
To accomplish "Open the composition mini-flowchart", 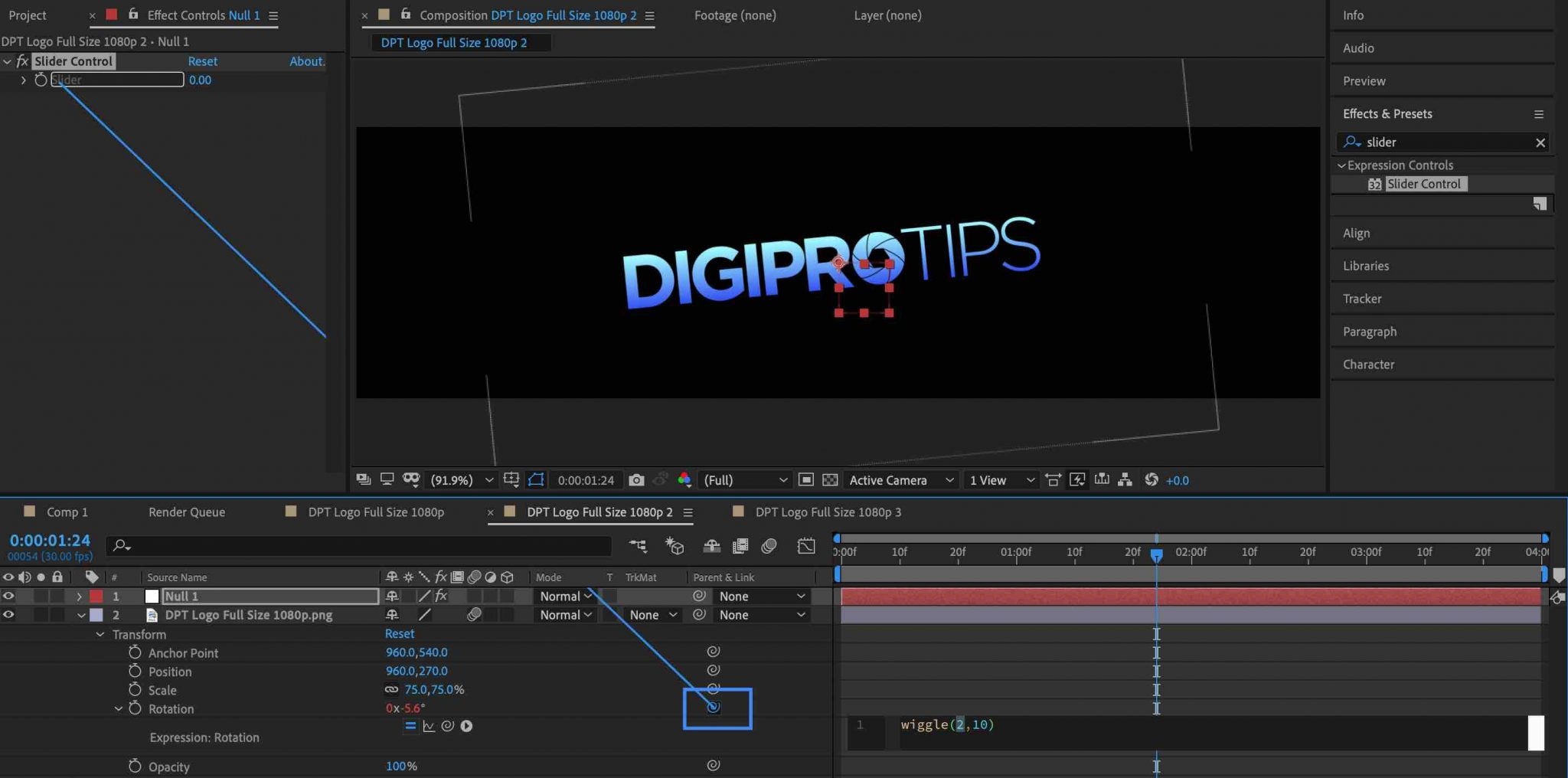I will coord(639,546).
